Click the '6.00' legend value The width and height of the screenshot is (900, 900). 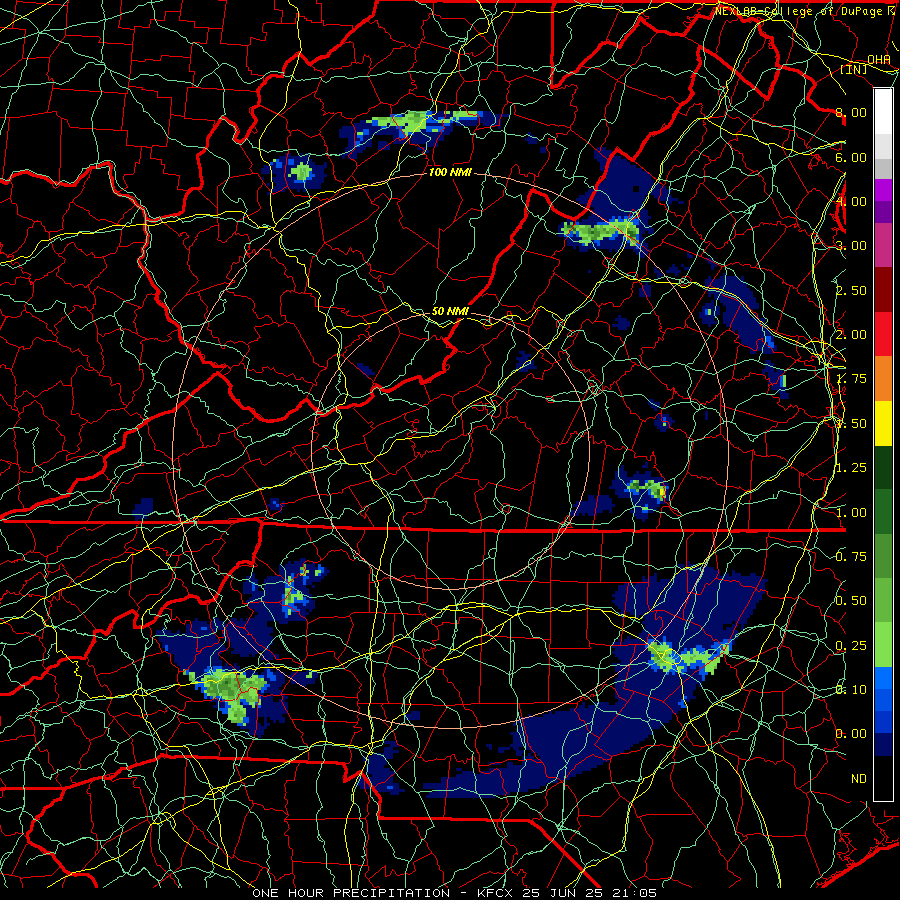coord(851,157)
